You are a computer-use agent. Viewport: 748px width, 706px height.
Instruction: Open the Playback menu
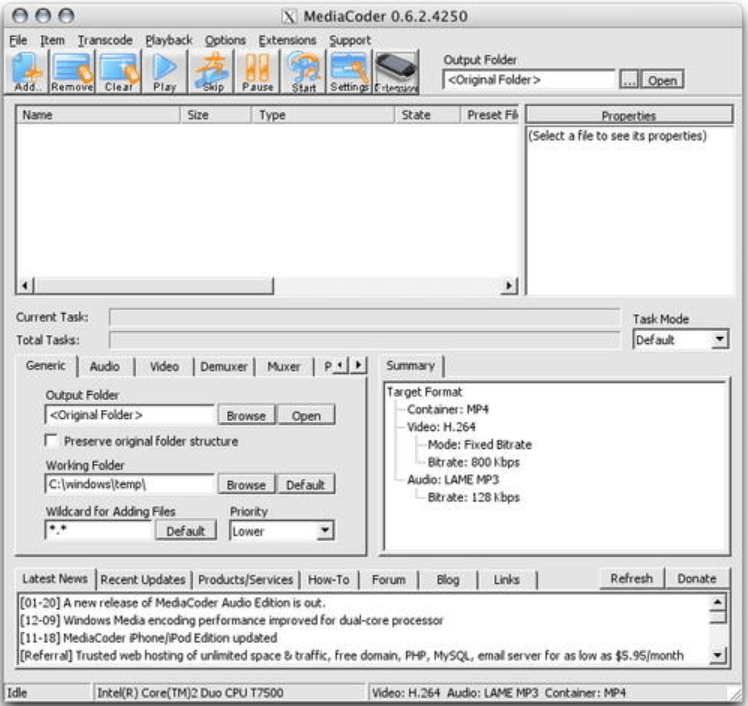pyautogui.click(x=168, y=40)
